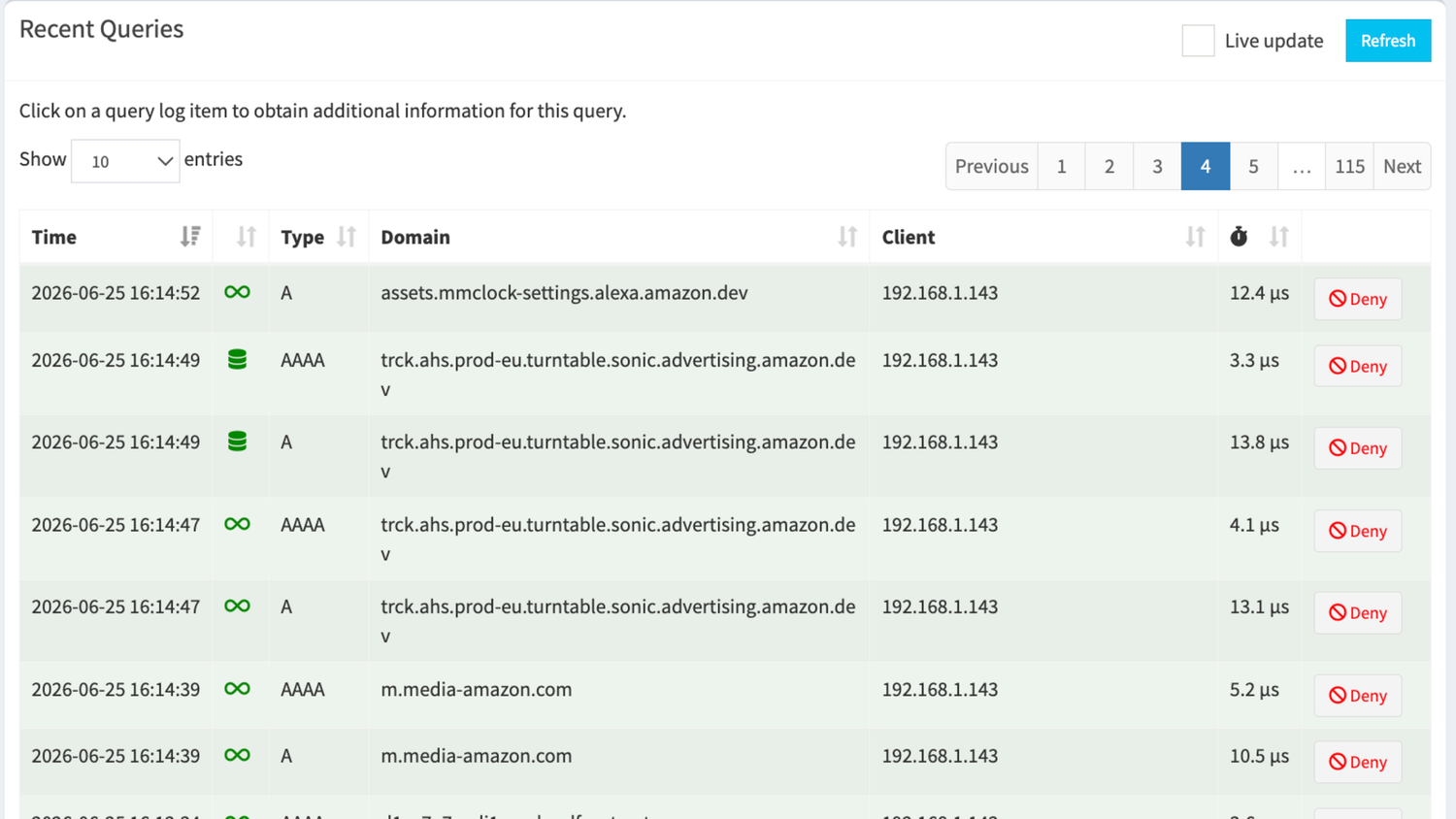Deny the 16:14:47 AAAA trck.ahs query
1456x819 pixels.
click(1358, 531)
